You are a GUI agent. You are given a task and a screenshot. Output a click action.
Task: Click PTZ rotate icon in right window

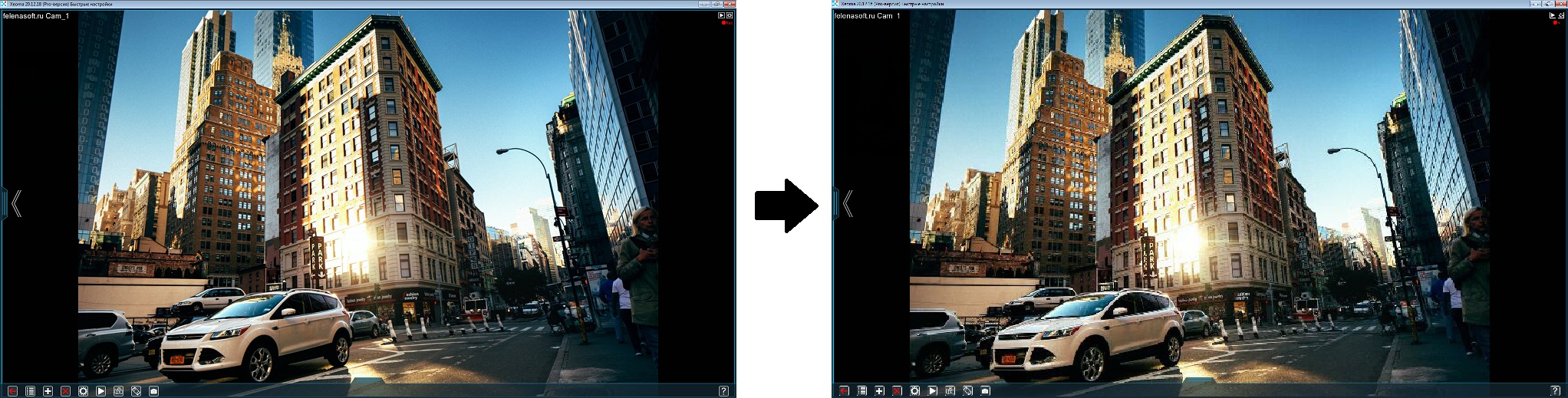(967, 391)
